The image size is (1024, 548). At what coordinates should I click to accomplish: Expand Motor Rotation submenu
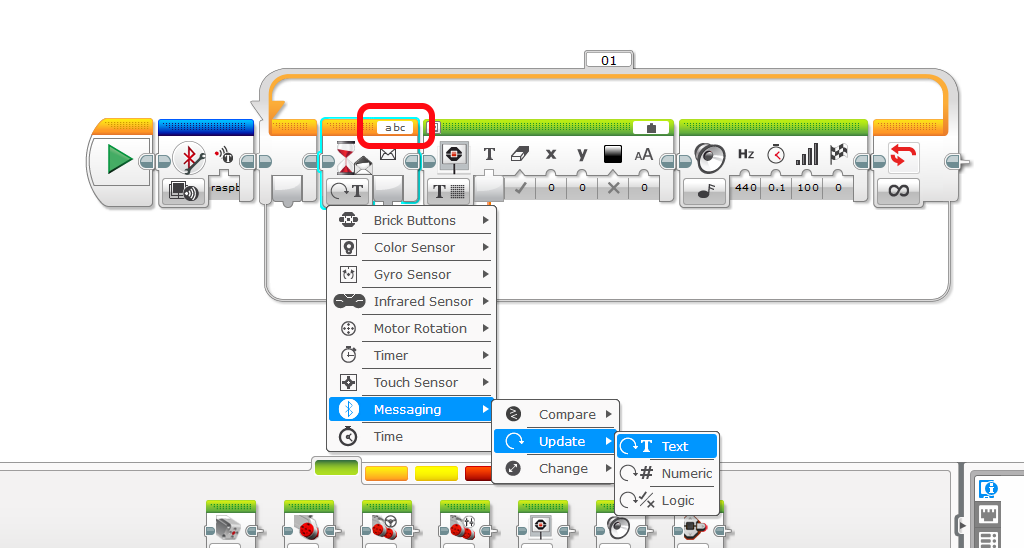point(411,329)
